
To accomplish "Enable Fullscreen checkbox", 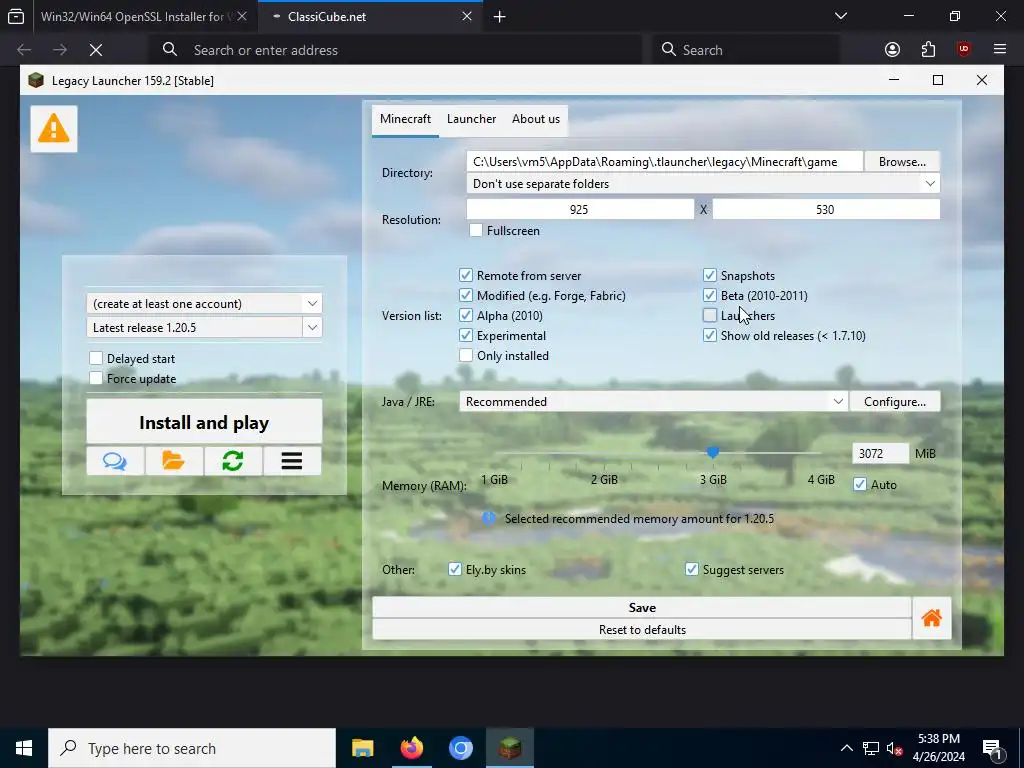I will pos(475,231).
